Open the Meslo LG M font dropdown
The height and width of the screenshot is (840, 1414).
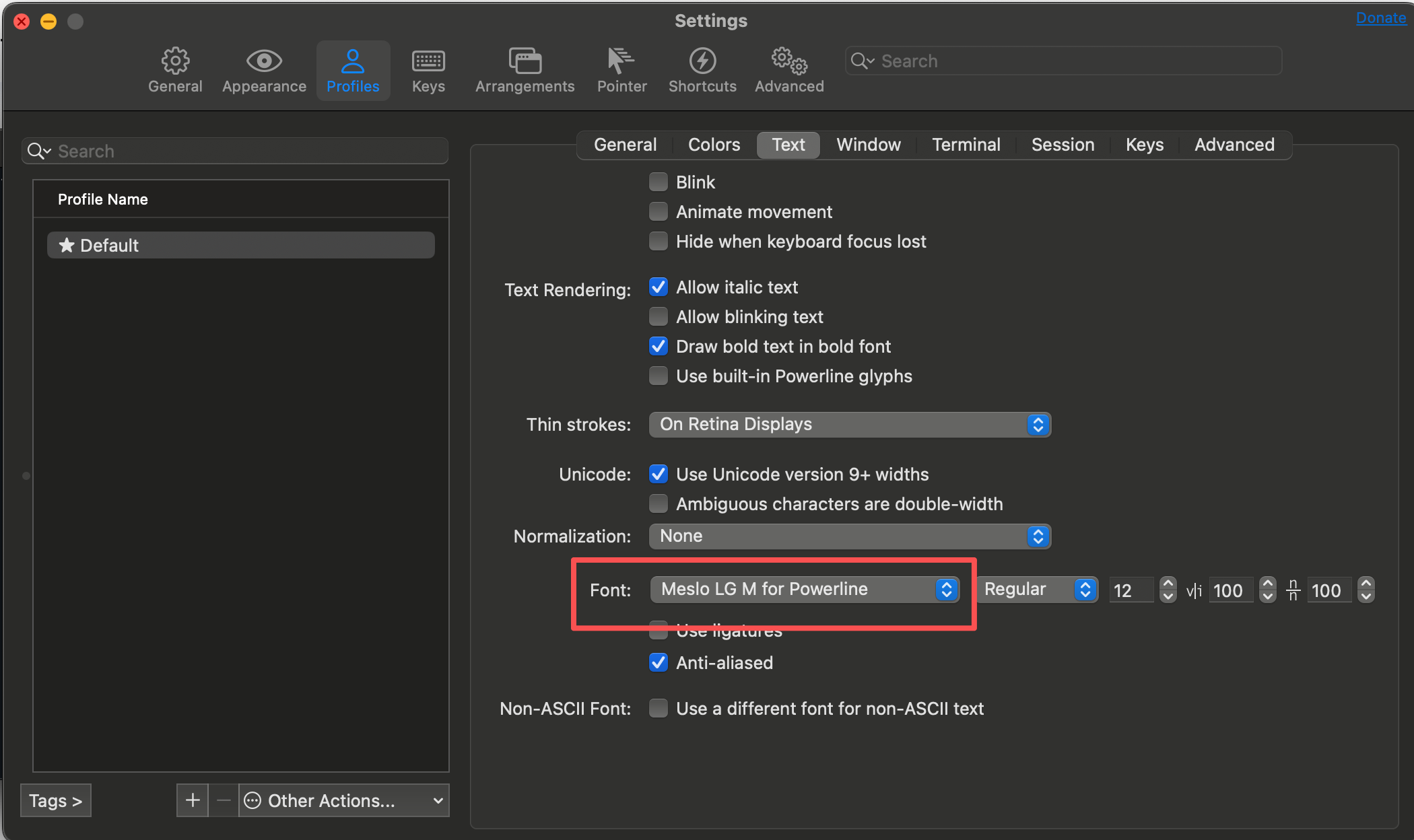805,590
